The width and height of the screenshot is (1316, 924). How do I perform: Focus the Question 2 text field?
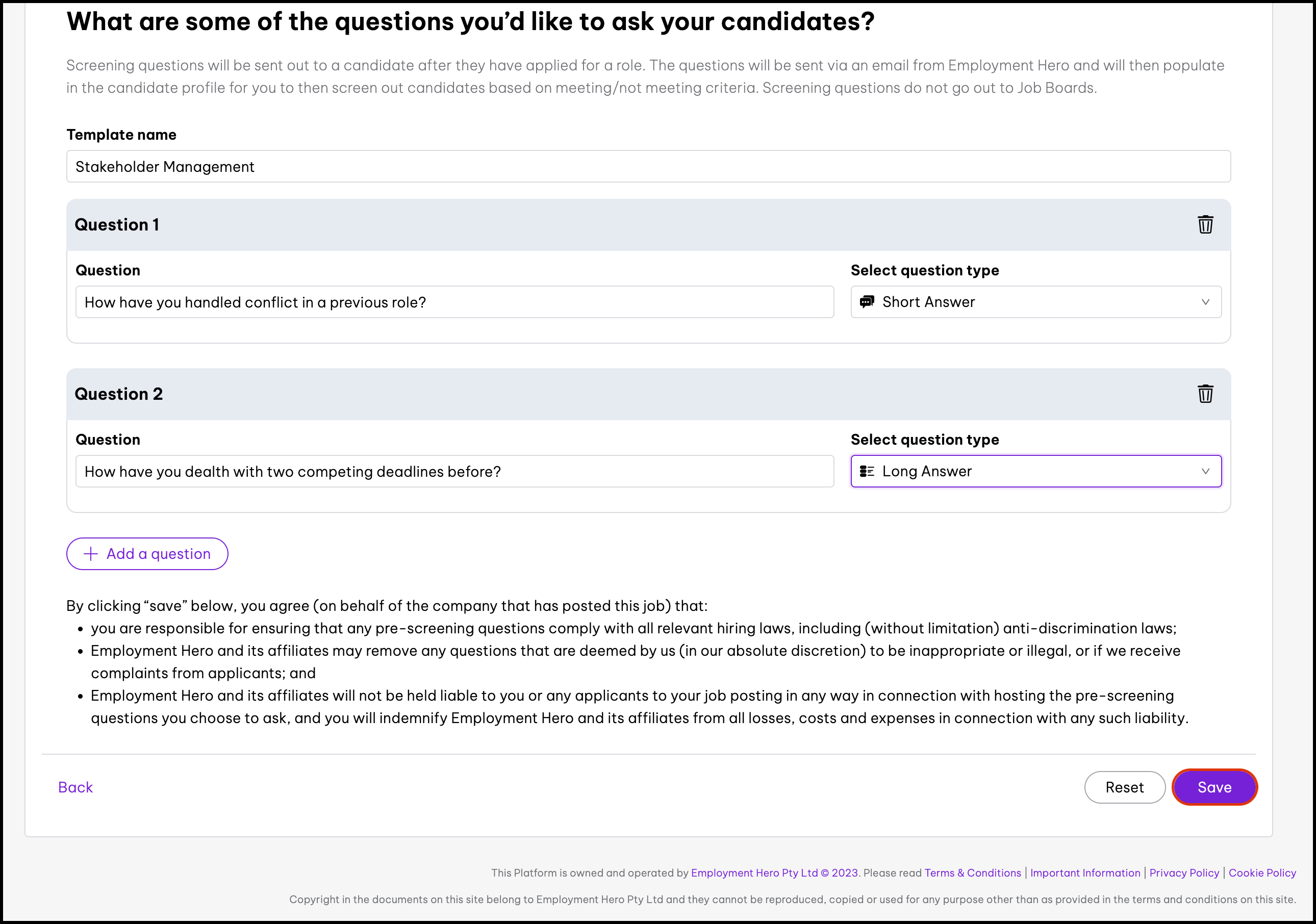coord(454,471)
